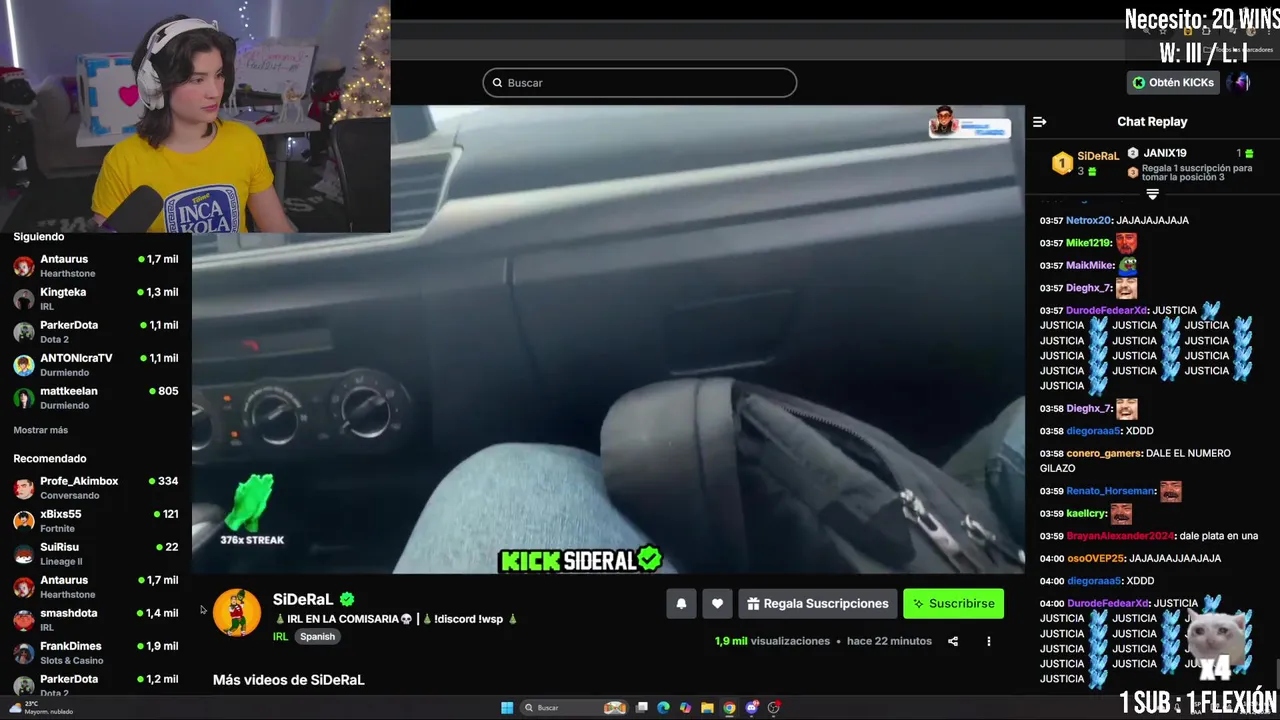Click the IRL category link below the stream title
This screenshot has height=720, width=1280.
[x=280, y=637]
